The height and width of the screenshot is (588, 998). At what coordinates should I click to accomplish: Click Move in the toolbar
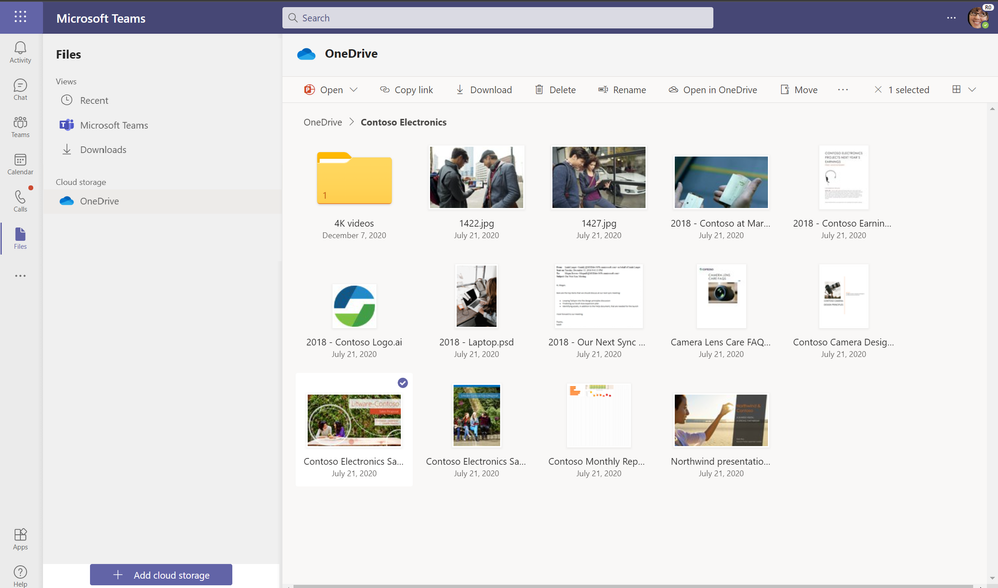click(799, 90)
